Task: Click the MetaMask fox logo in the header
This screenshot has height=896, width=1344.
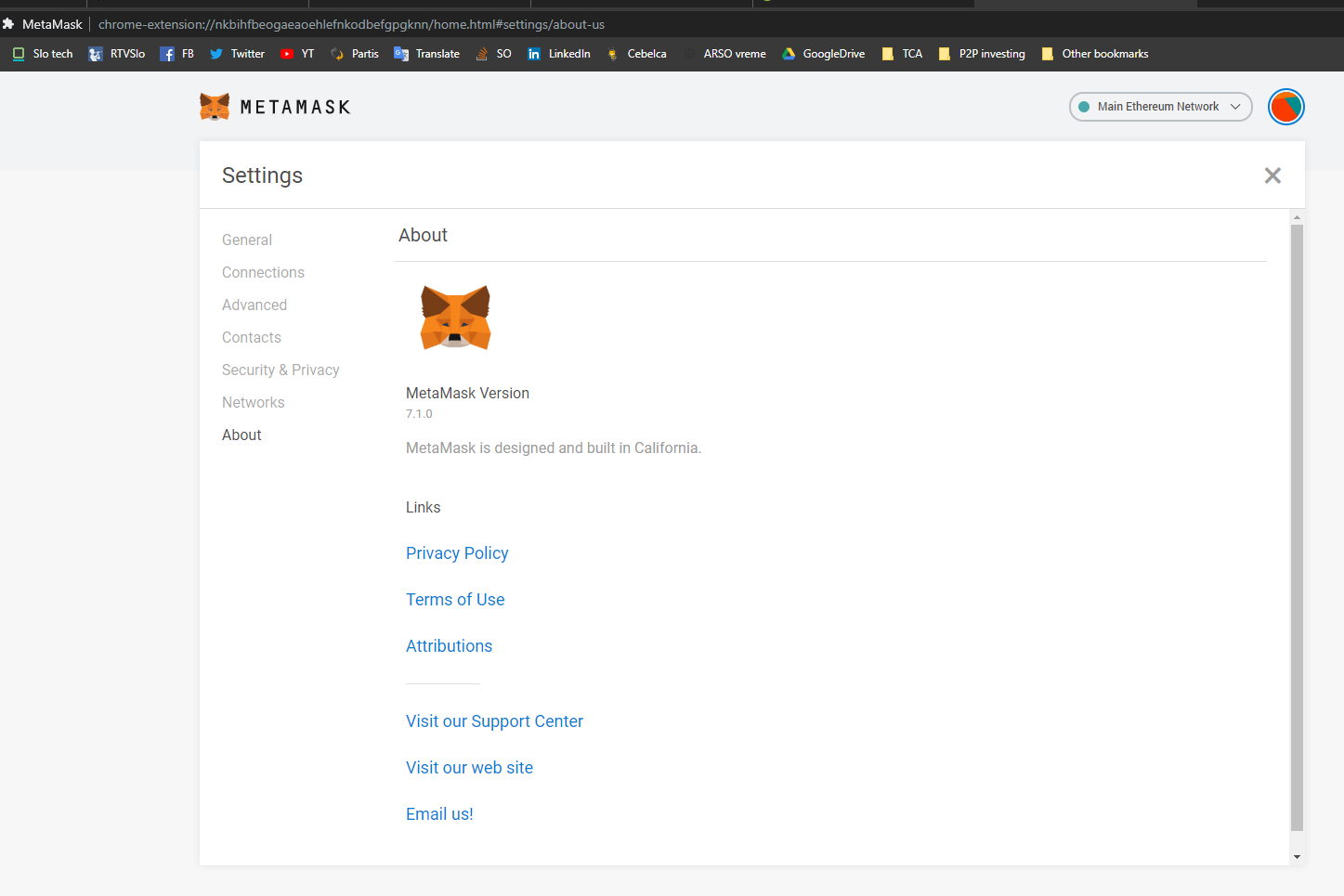Action: [215, 106]
